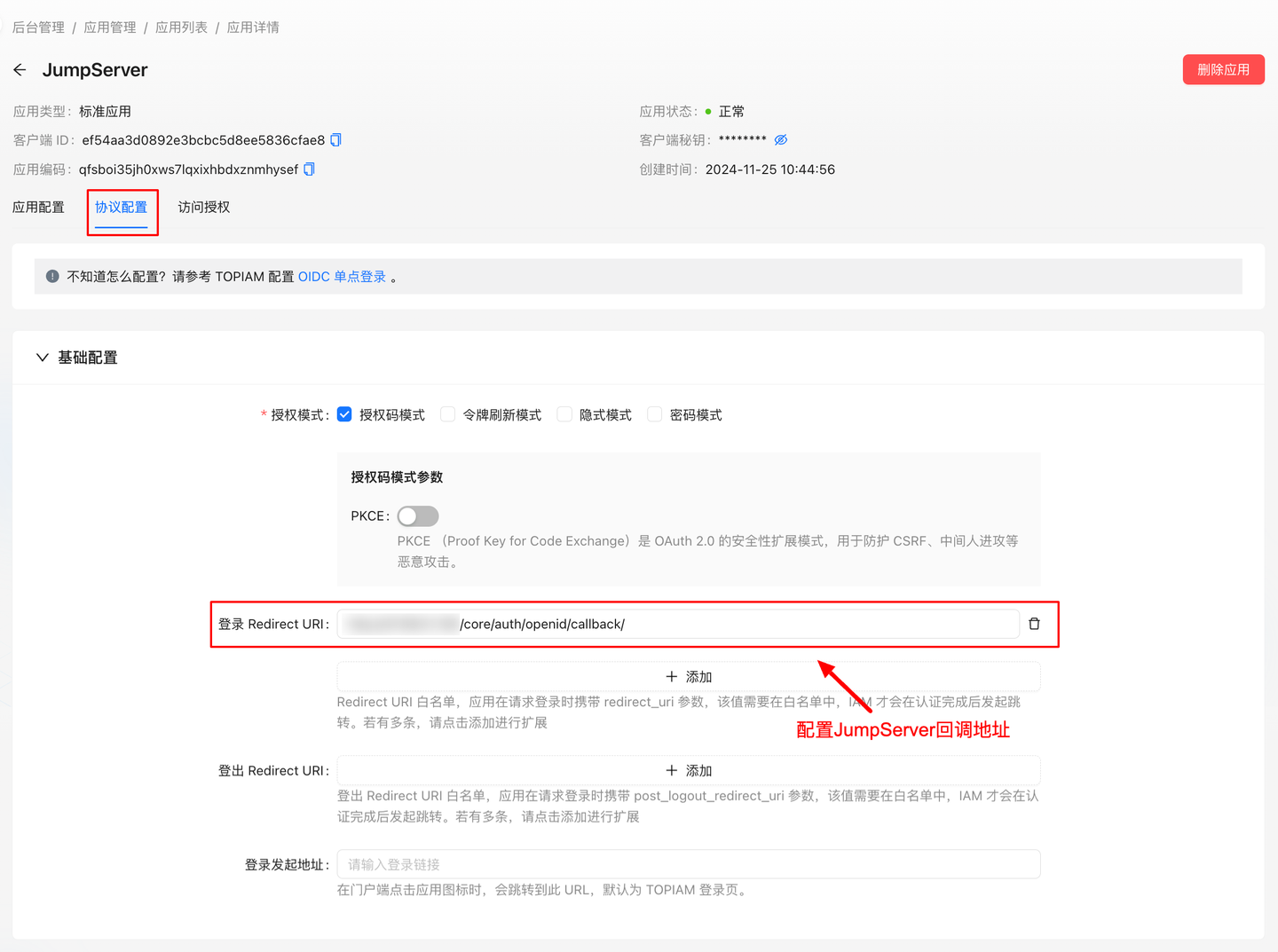The width and height of the screenshot is (1278, 952).
Task: Click the JumpServer page title
Action: click(95, 70)
